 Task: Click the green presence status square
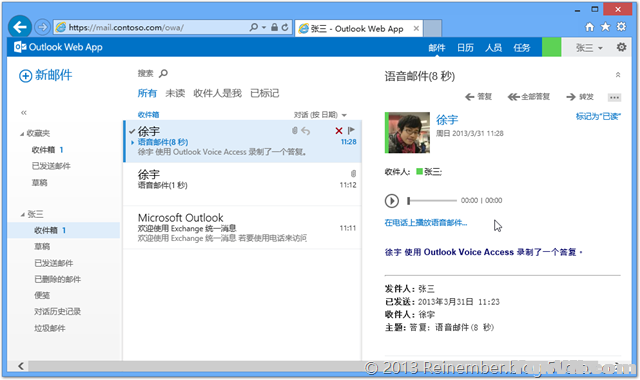(551, 47)
